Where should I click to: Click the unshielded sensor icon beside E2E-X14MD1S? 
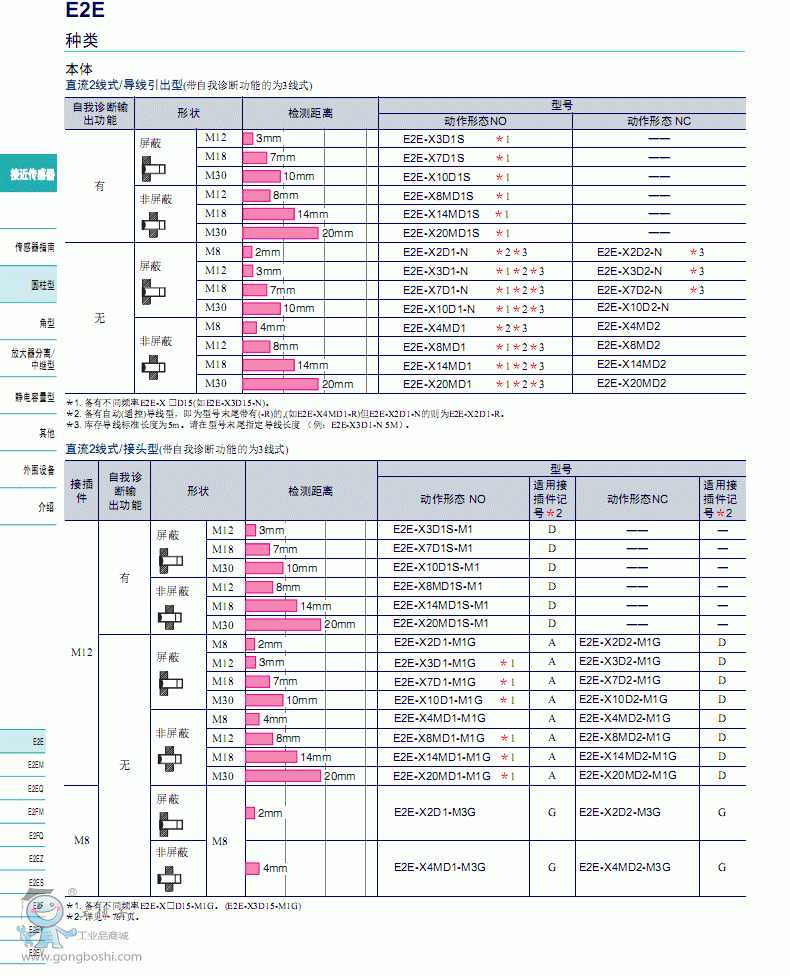tap(153, 225)
